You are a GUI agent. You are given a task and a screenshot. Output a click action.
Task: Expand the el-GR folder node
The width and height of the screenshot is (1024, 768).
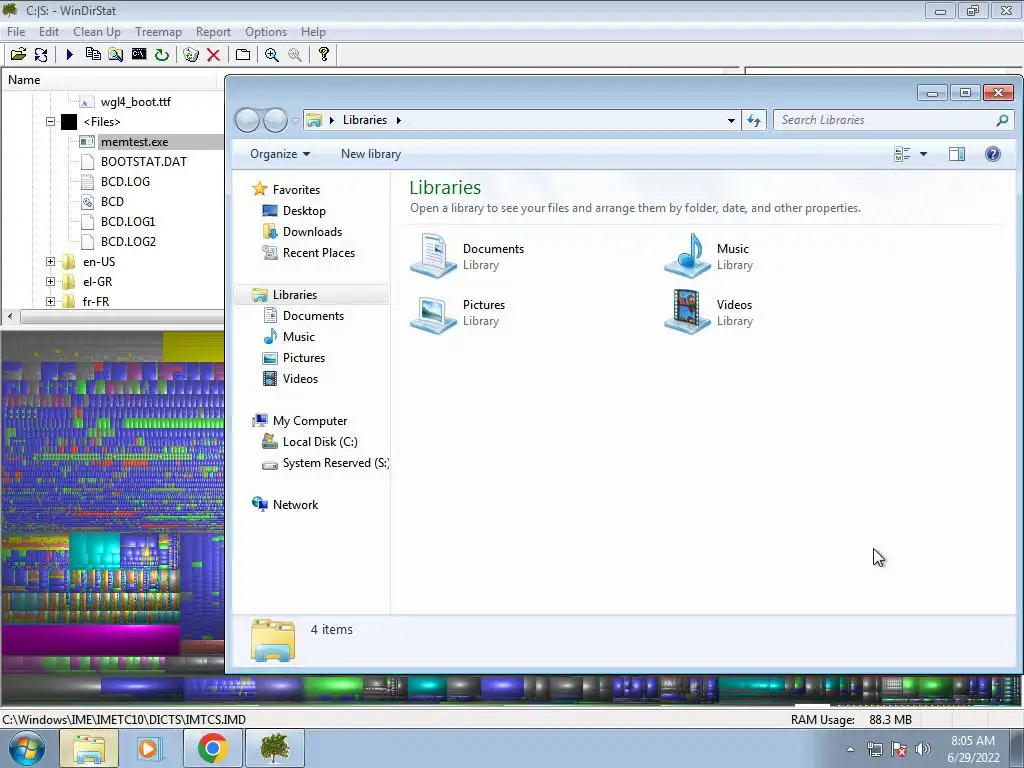pos(50,281)
